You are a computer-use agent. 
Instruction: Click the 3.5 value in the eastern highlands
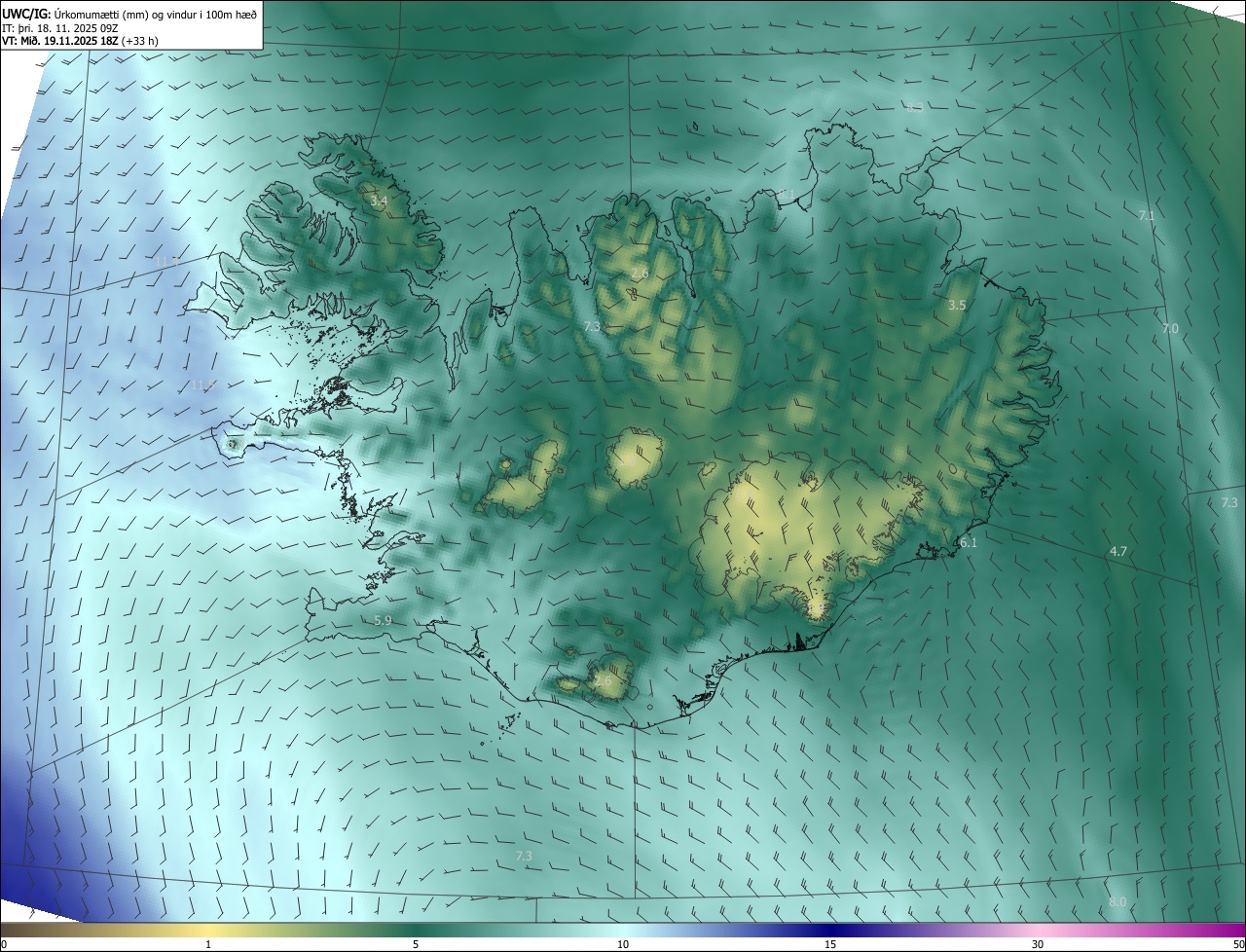click(x=957, y=305)
